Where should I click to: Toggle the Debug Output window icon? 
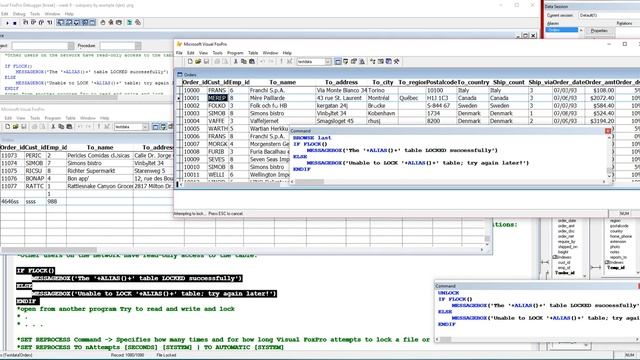tap(92, 23)
